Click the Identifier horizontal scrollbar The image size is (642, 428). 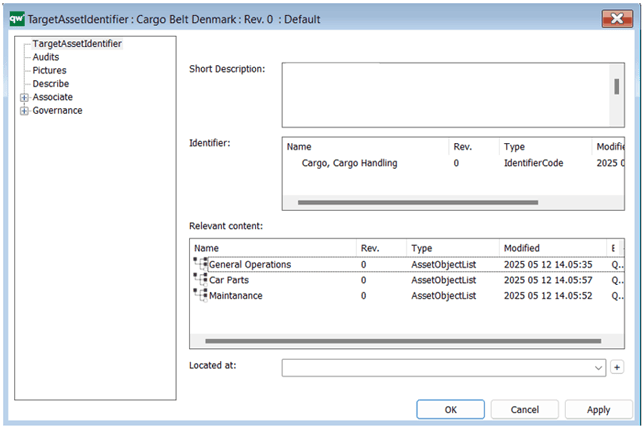point(418,202)
